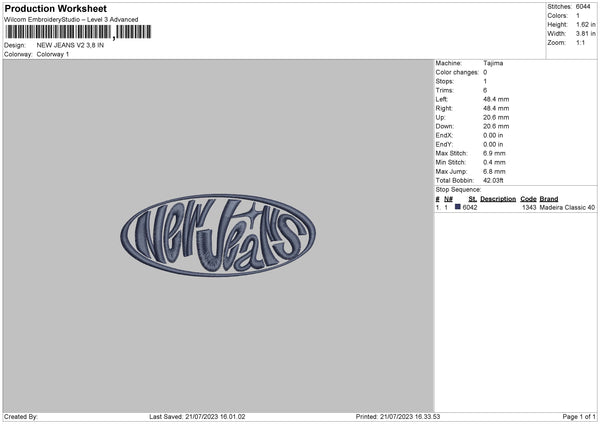This screenshot has width=600, height=424.
Task: Click machine value 'Tajima'
Action: 493,63
